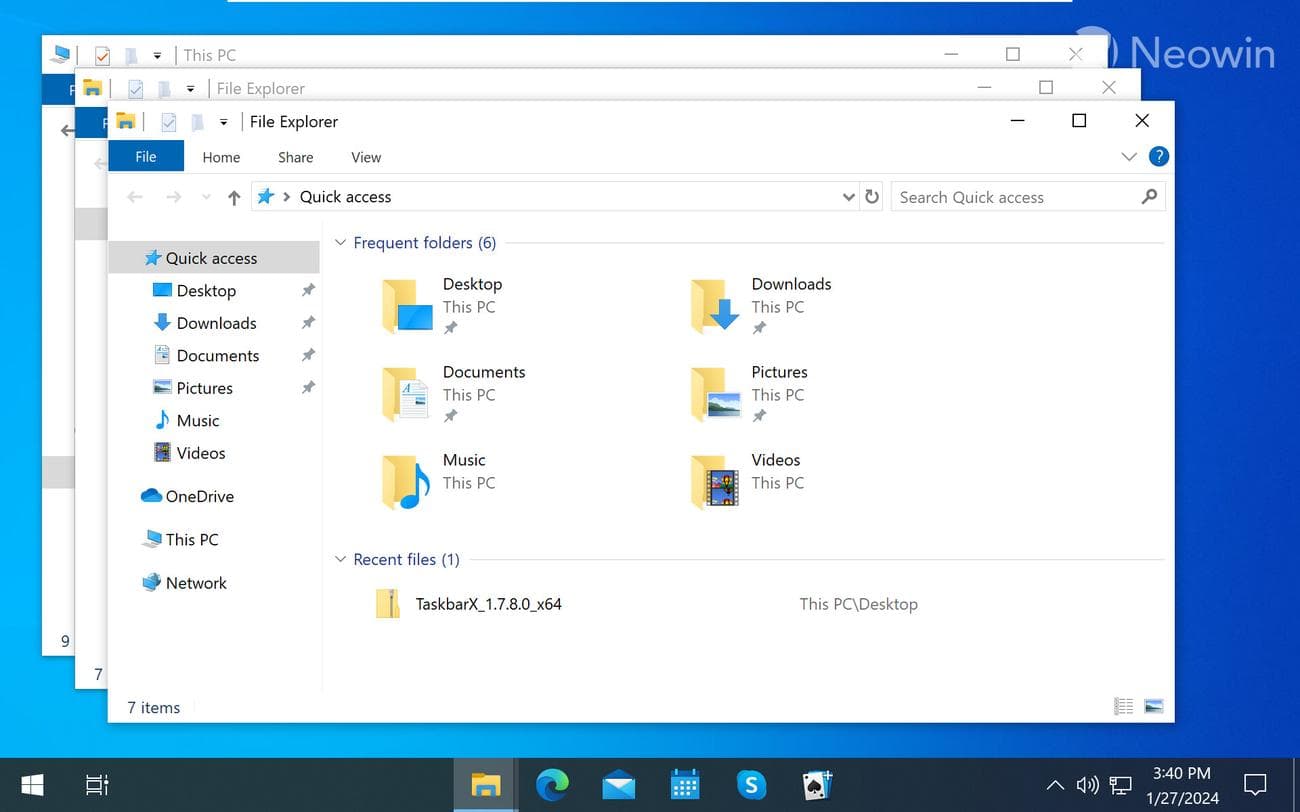Open the File menu
Screen dimensions: 1300x812
pos(145,157)
